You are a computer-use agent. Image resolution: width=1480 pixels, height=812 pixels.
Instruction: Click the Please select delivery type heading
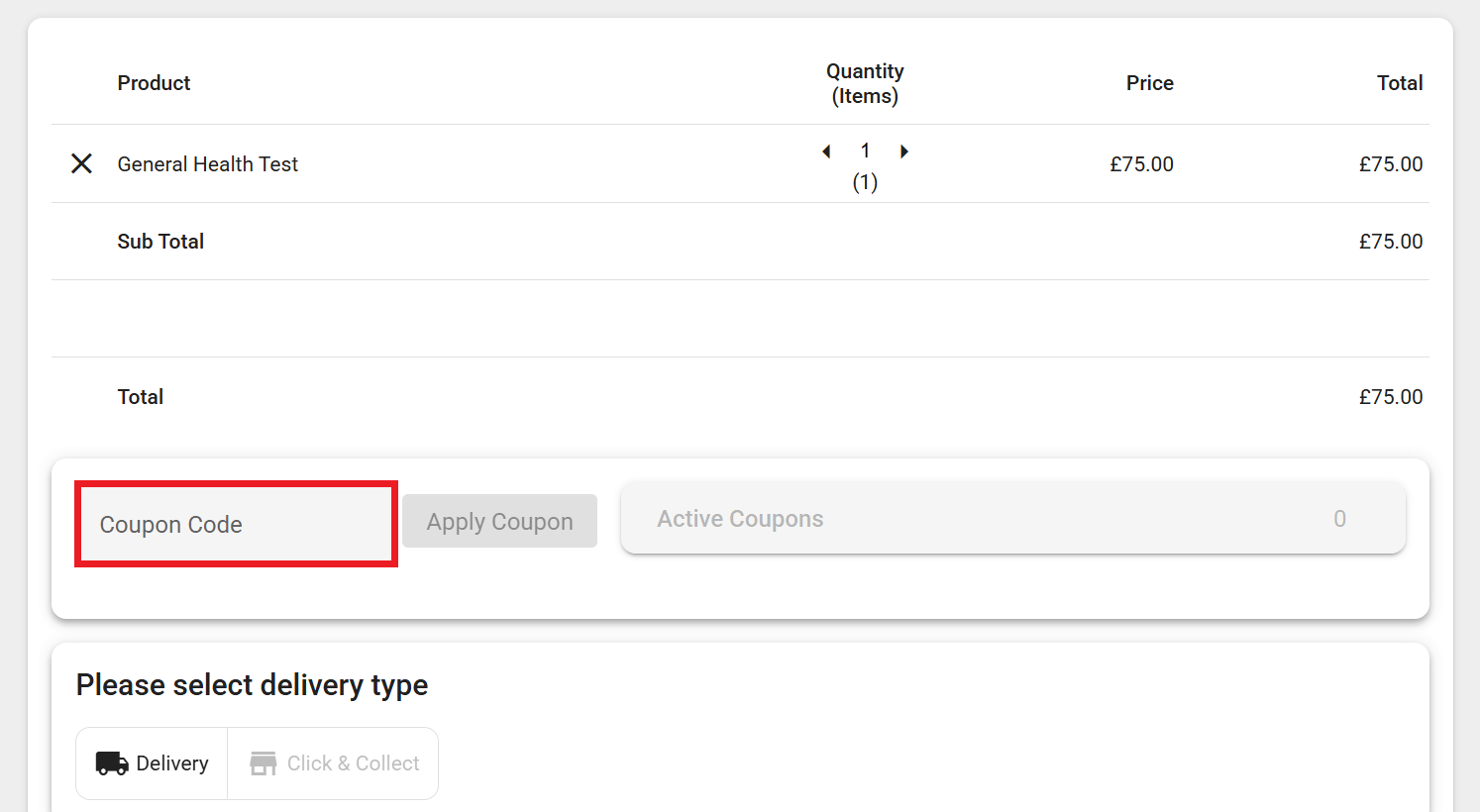coord(252,685)
